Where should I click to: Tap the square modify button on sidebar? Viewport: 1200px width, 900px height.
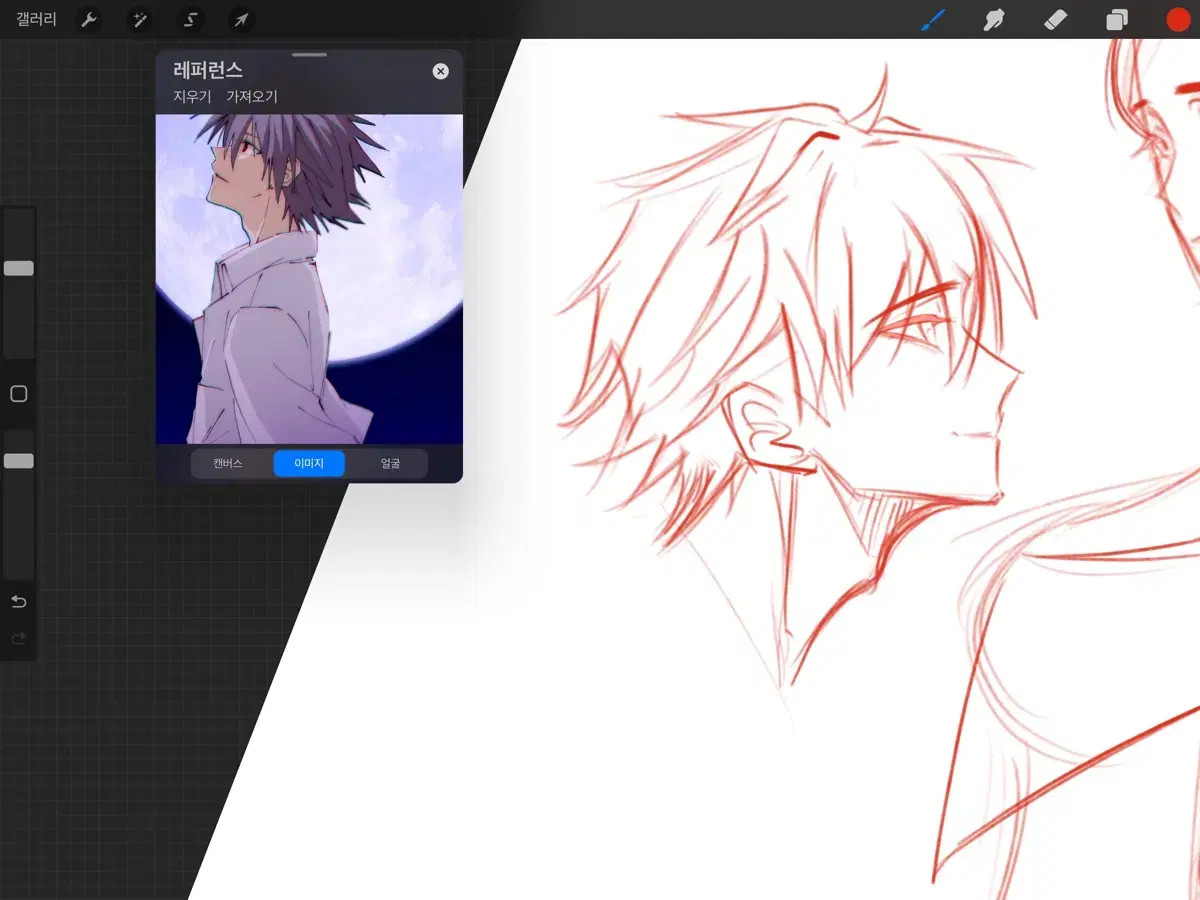pos(18,394)
